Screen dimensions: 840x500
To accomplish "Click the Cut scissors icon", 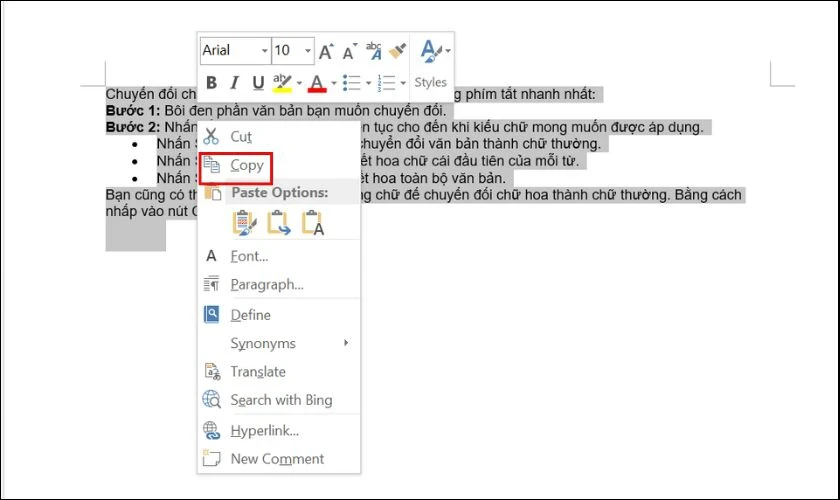I will pos(211,136).
